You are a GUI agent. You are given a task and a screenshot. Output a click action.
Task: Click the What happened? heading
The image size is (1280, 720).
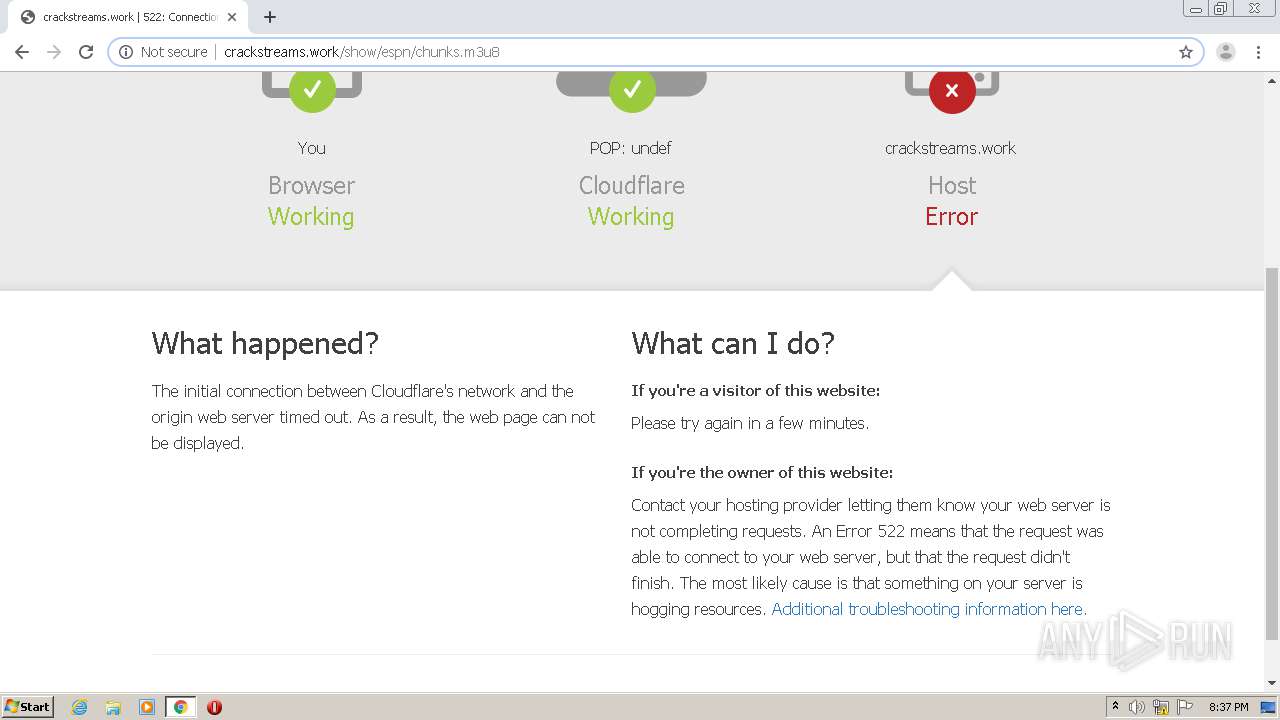[265, 343]
